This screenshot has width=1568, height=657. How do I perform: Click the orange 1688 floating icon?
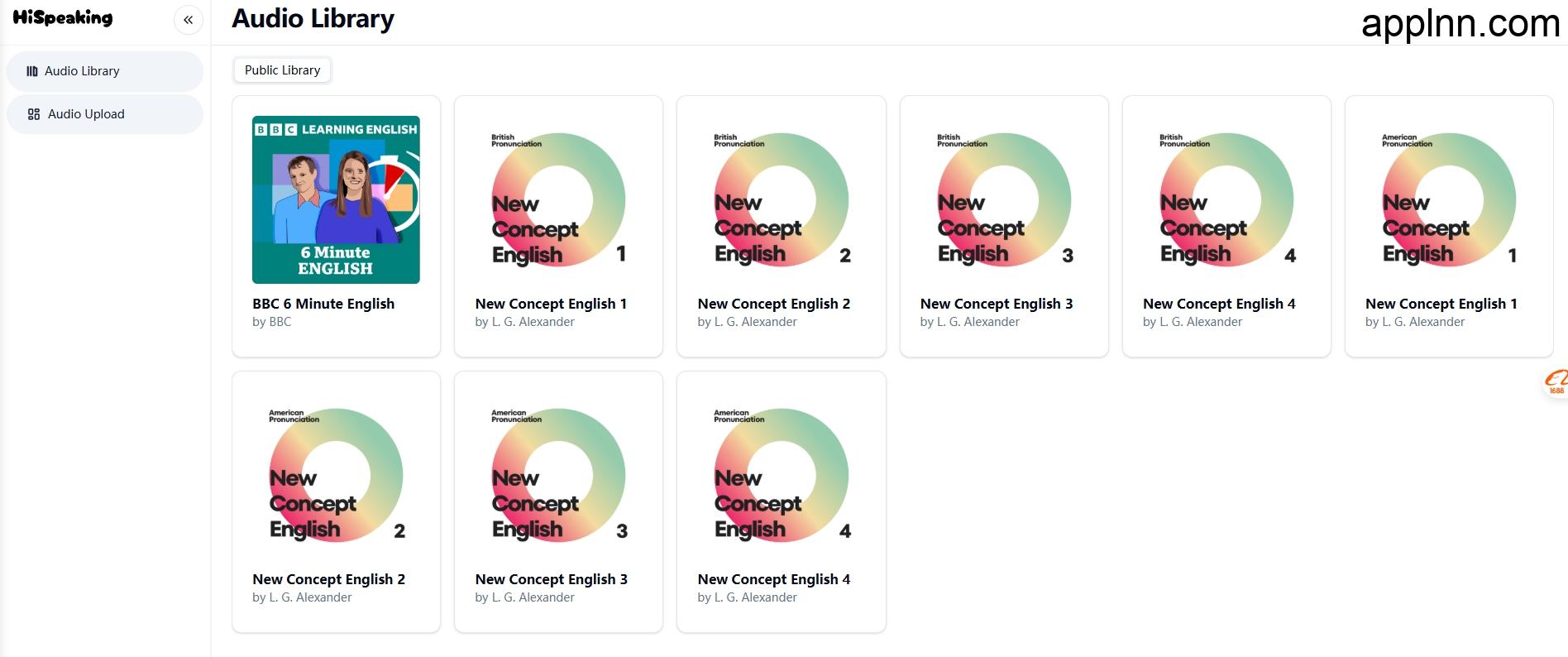click(1556, 382)
